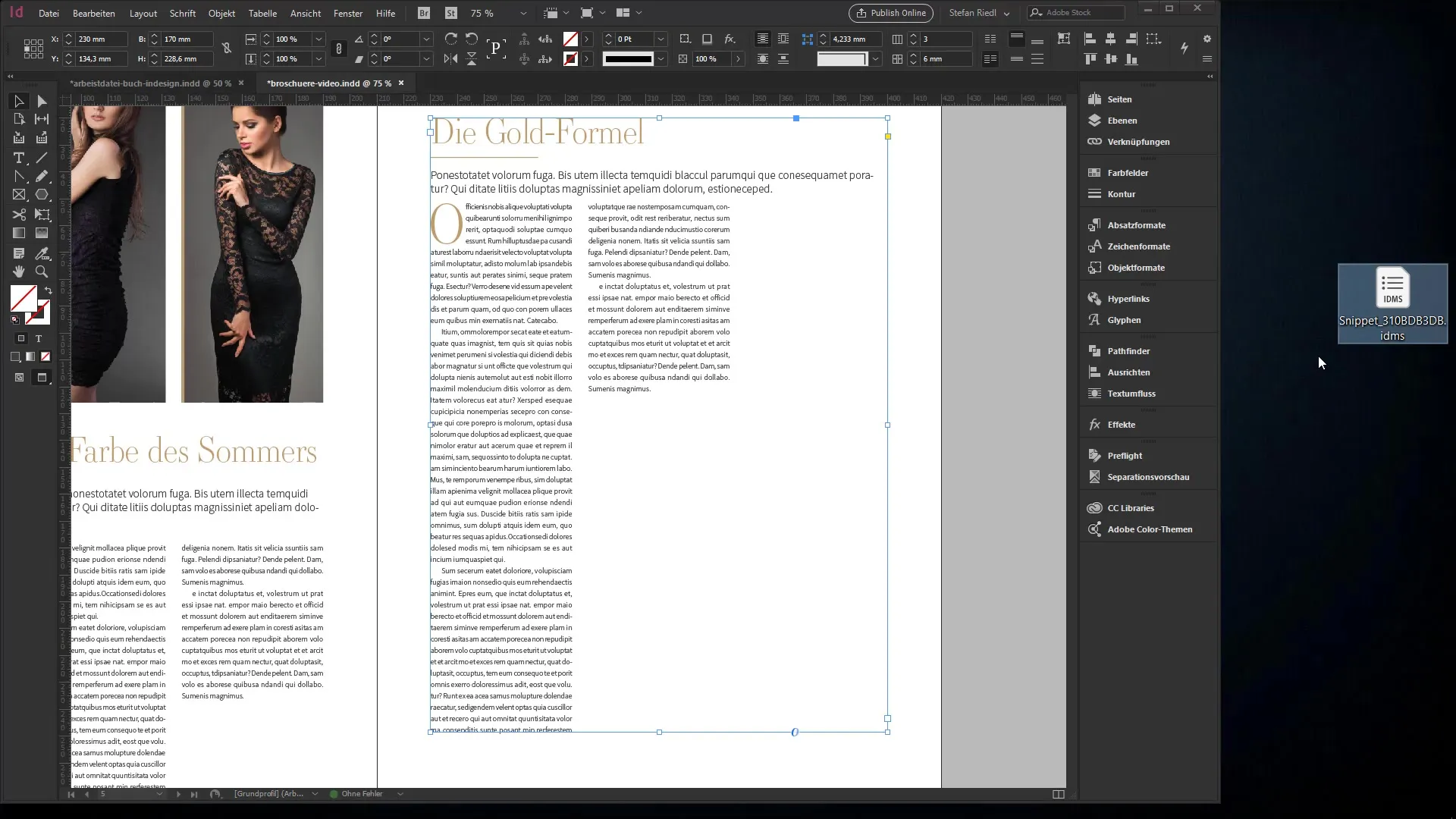The image size is (1456, 819).
Task: Open the stroke style dropdown
Action: [661, 58]
